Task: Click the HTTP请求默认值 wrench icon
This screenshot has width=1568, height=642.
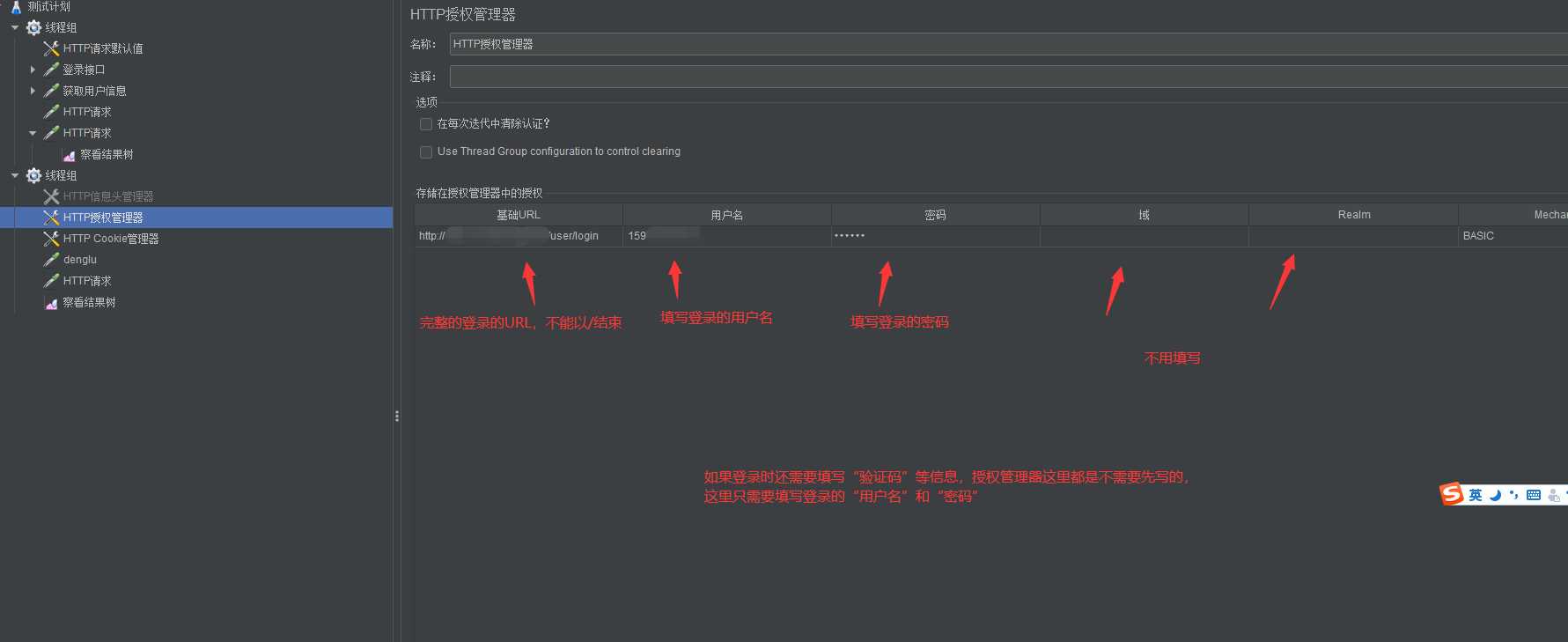Action: click(x=51, y=48)
